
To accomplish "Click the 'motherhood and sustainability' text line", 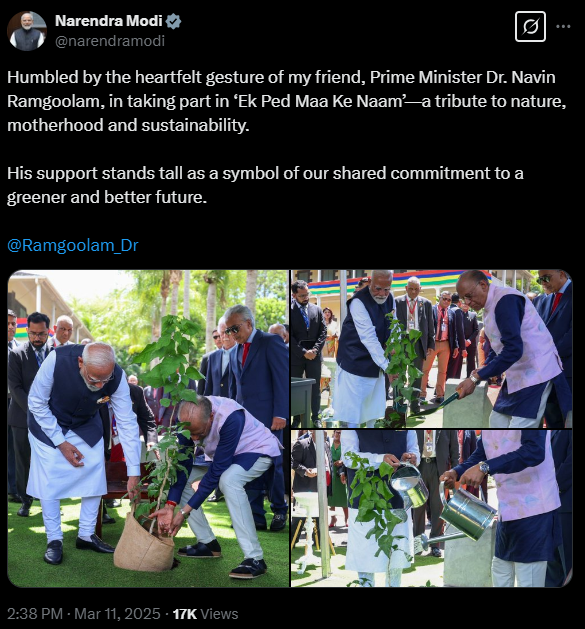I will click(x=128, y=125).
